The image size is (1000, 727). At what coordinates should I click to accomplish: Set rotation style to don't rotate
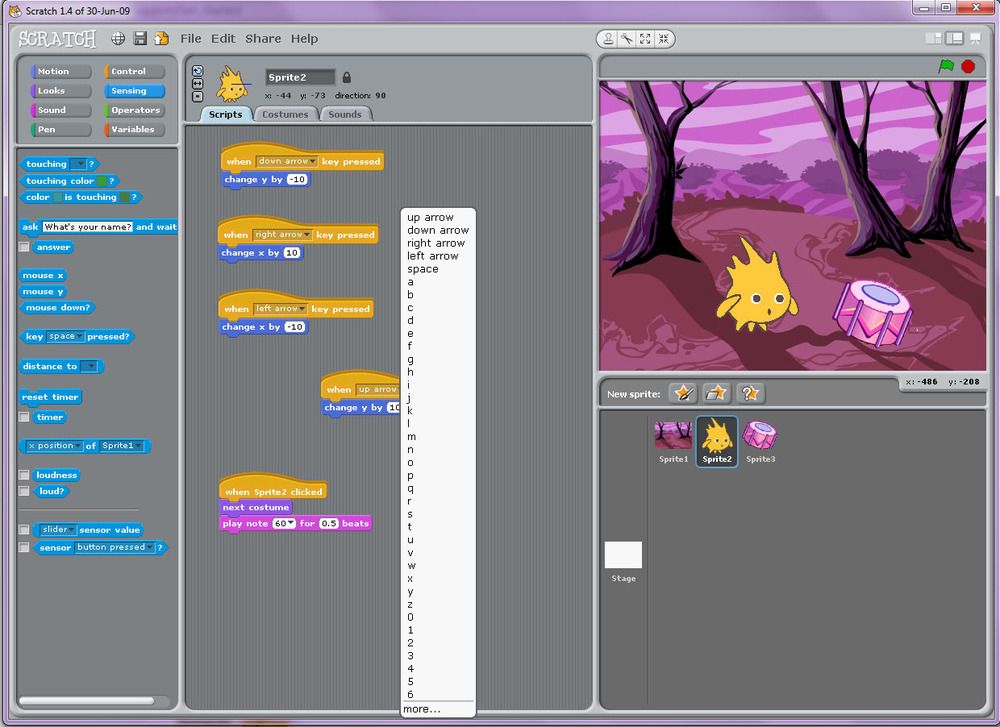(x=198, y=96)
